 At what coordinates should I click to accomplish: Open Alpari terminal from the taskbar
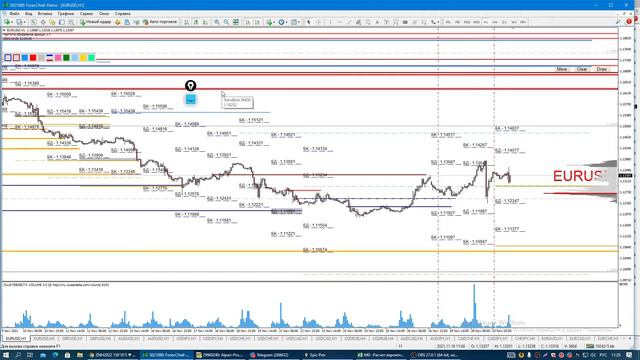click(220, 355)
